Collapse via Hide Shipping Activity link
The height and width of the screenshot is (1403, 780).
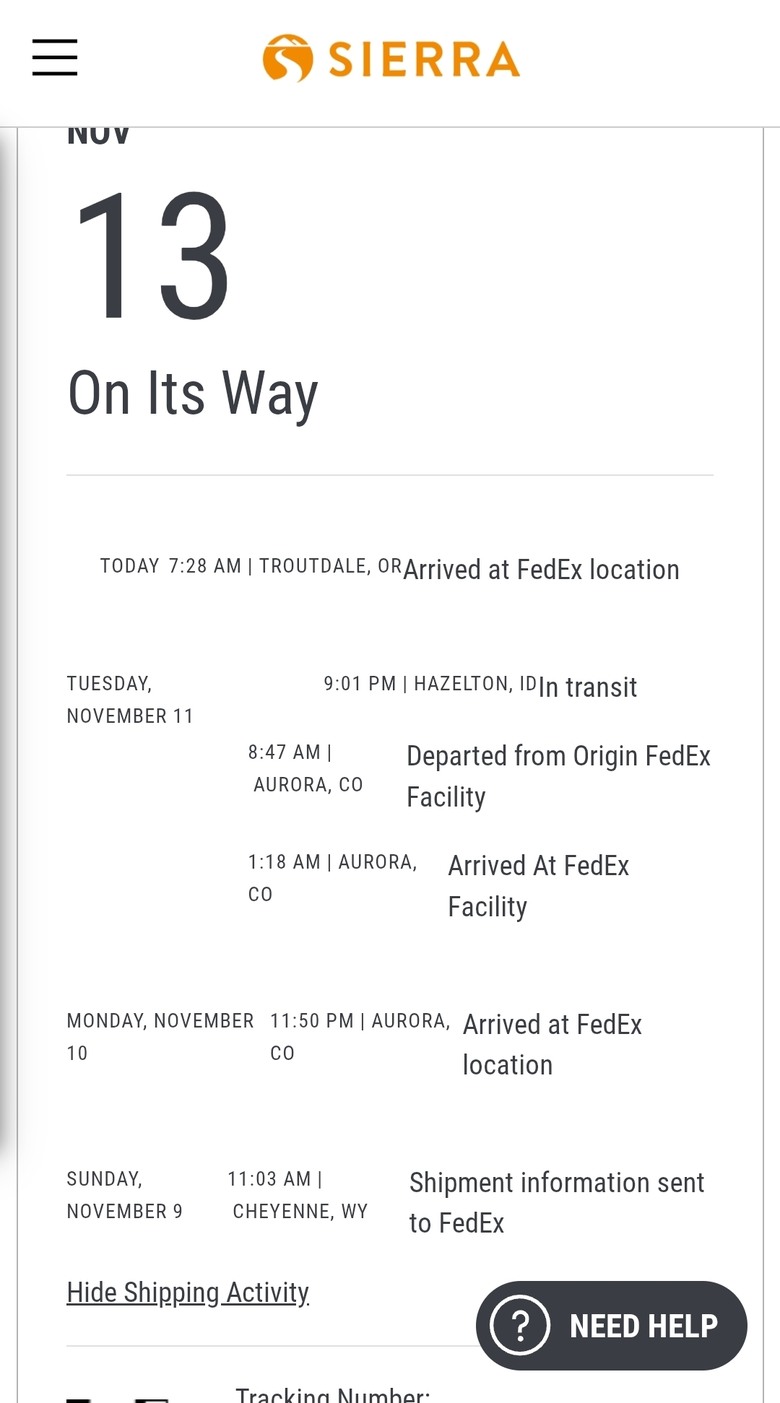(188, 1292)
